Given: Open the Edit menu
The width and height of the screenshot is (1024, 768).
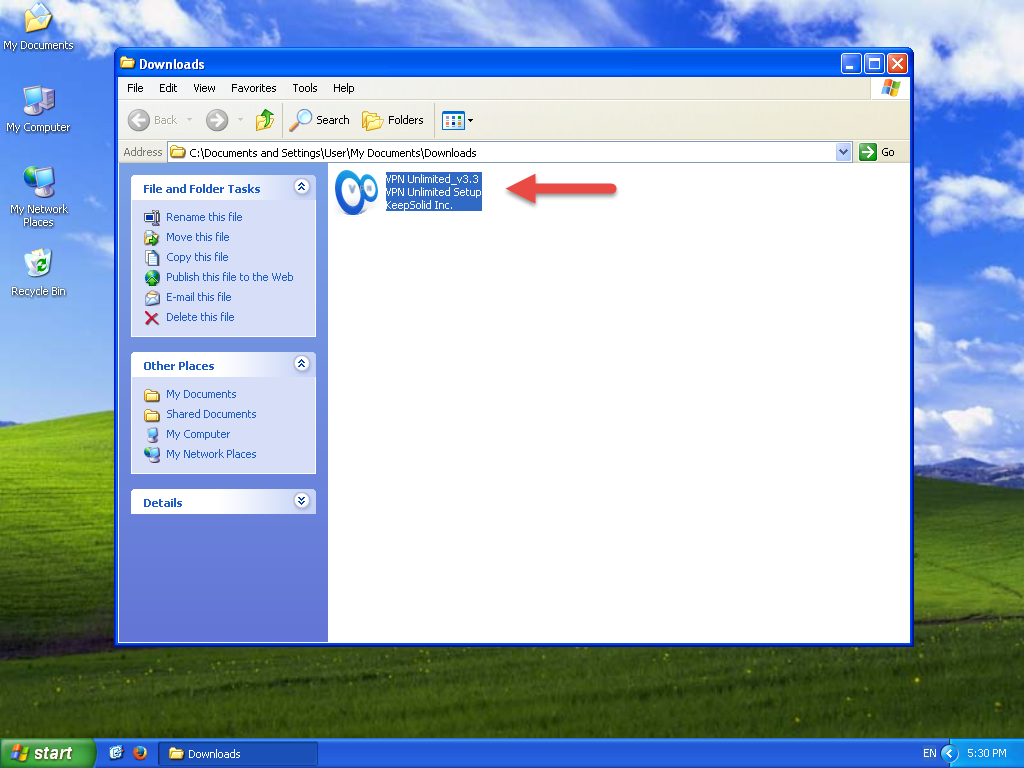Looking at the screenshot, I should click(x=168, y=88).
